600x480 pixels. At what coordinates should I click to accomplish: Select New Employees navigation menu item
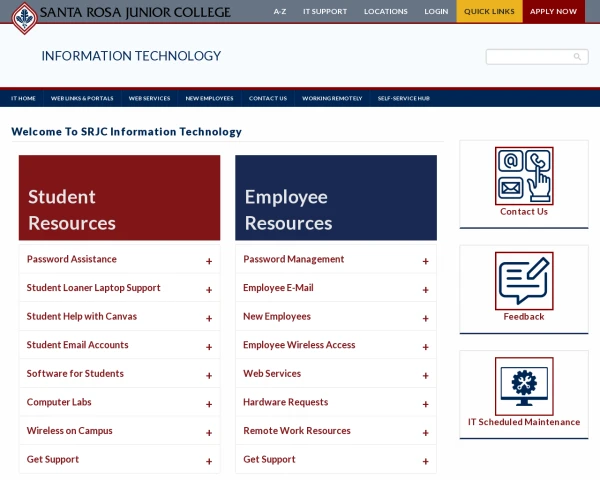tap(209, 98)
